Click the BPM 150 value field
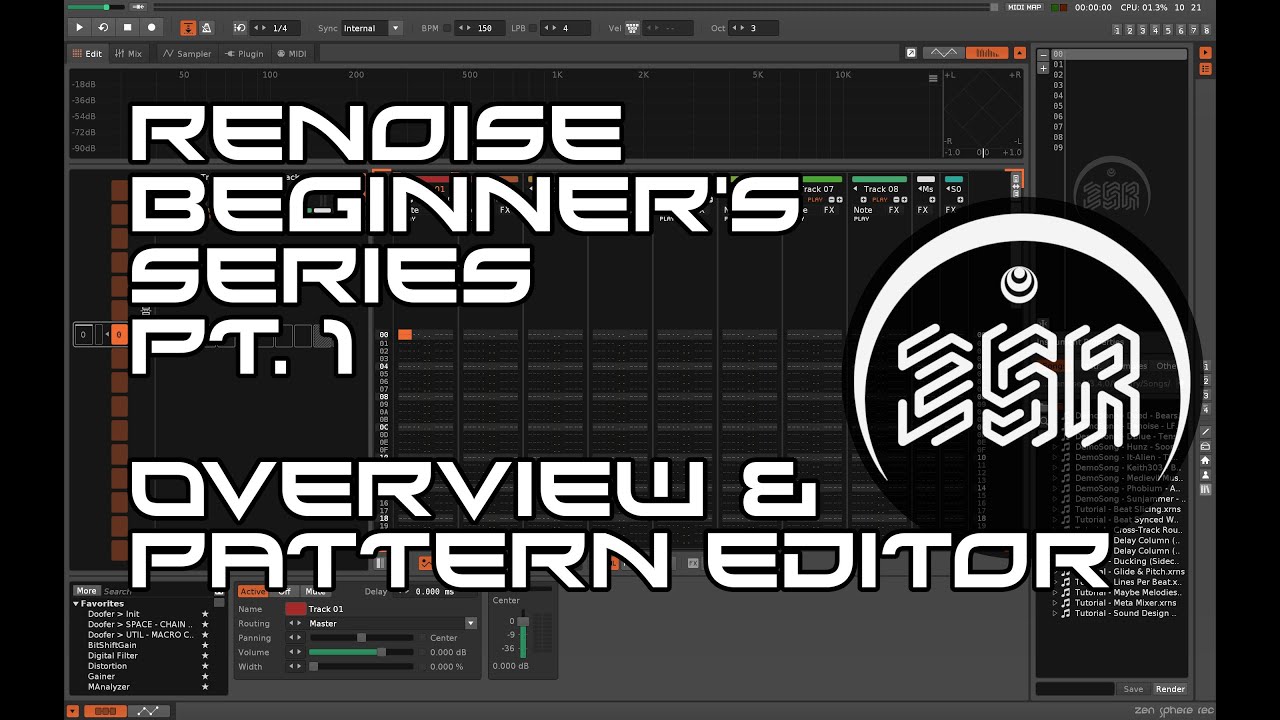 pyautogui.click(x=480, y=28)
